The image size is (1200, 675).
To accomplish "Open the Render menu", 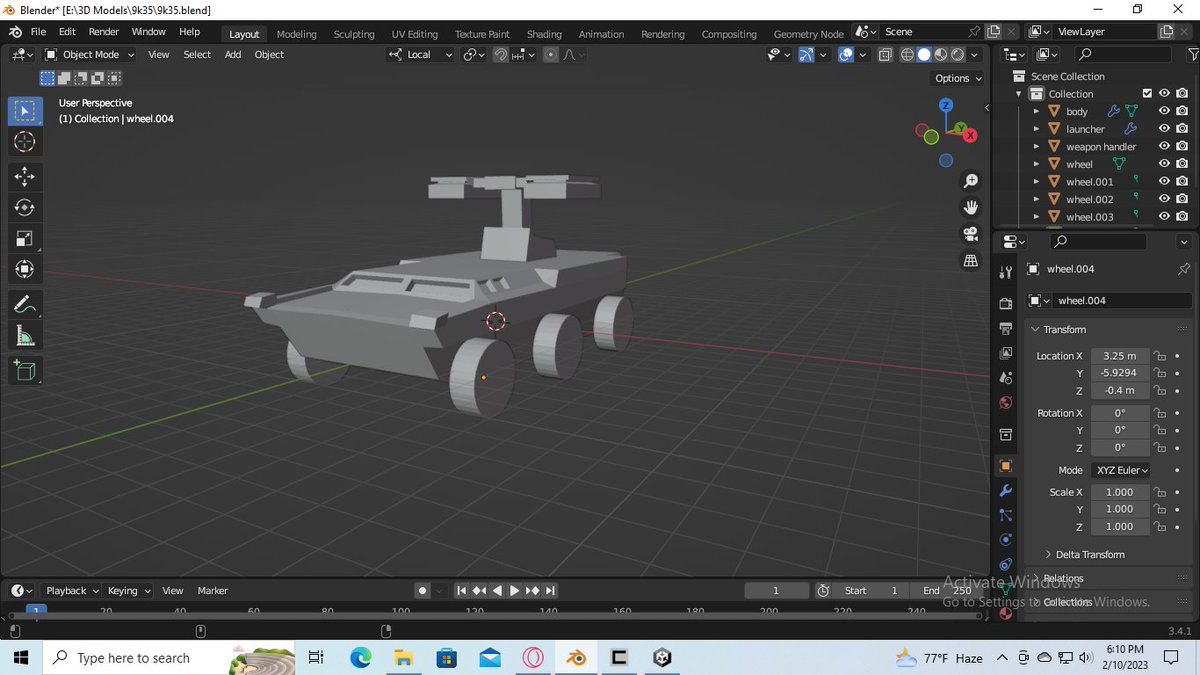I will [x=103, y=31].
